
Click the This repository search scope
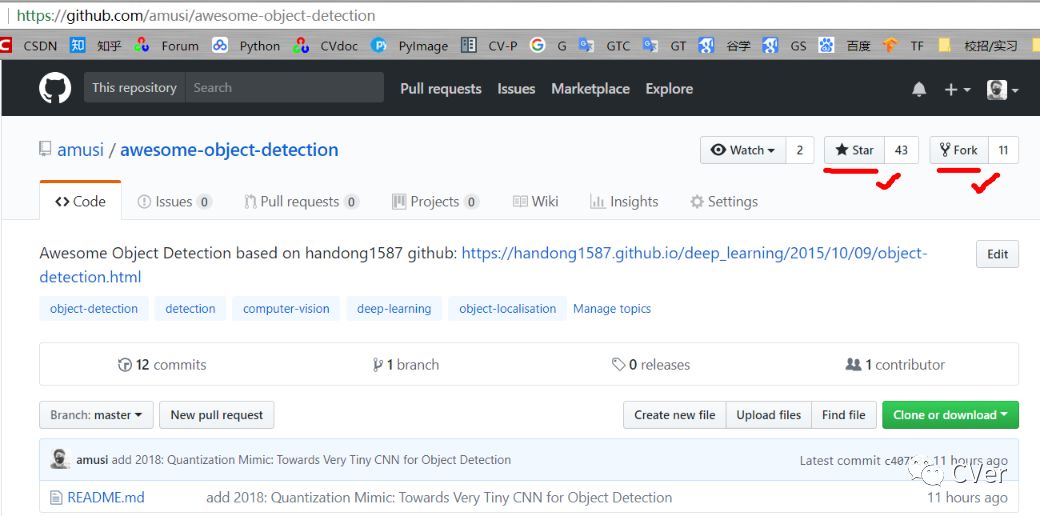click(x=134, y=88)
